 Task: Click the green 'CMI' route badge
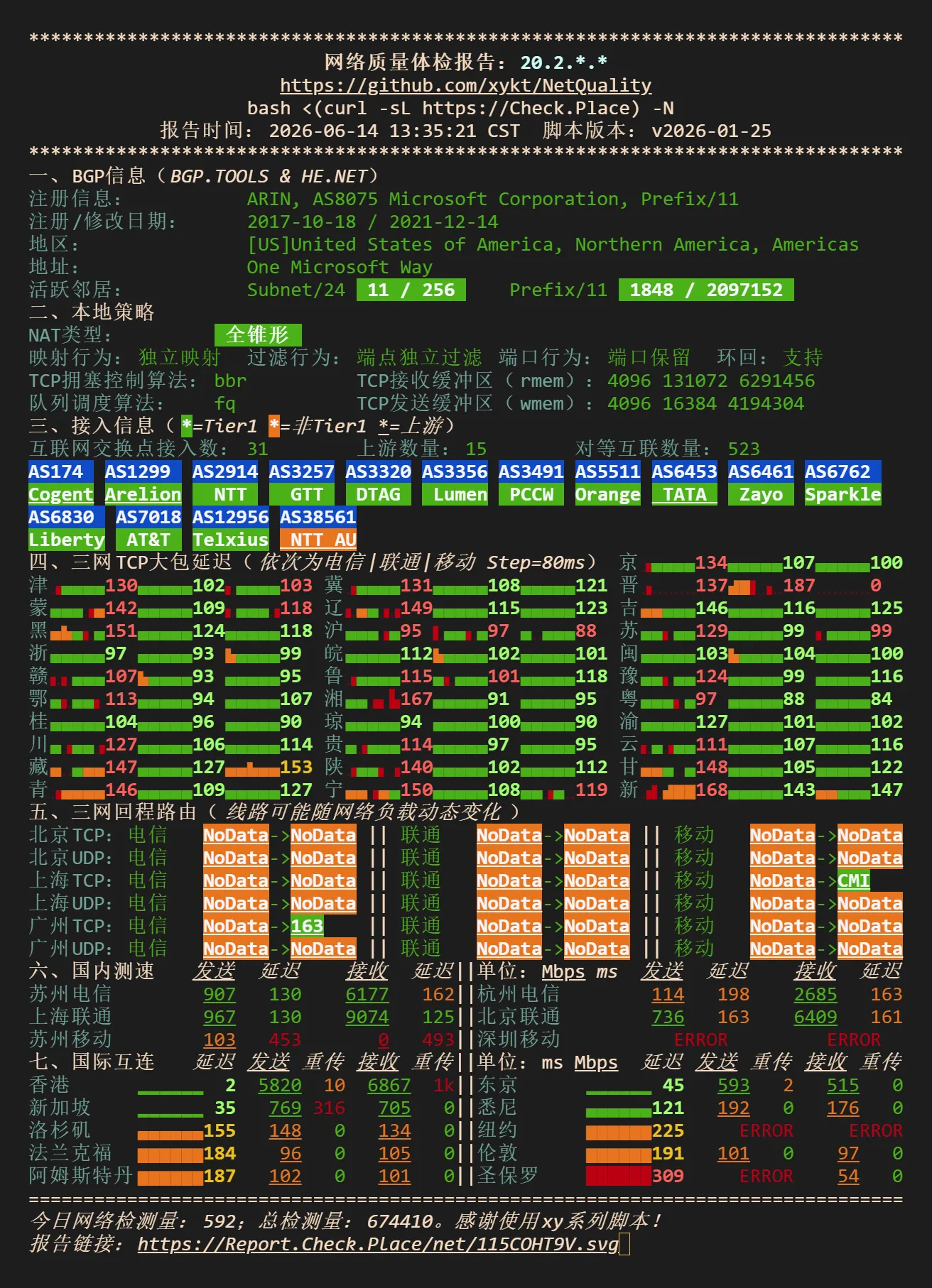click(x=854, y=880)
